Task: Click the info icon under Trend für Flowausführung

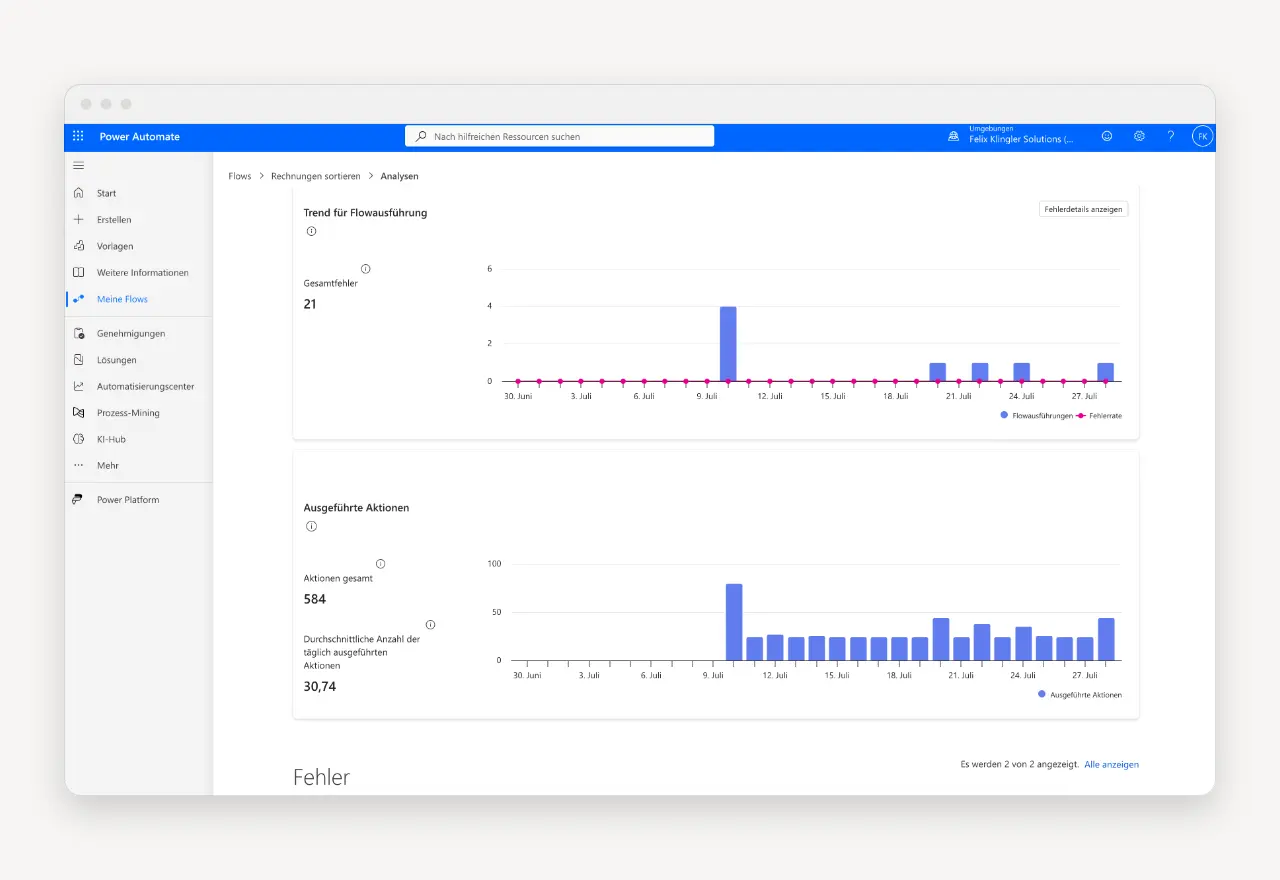Action: [311, 231]
